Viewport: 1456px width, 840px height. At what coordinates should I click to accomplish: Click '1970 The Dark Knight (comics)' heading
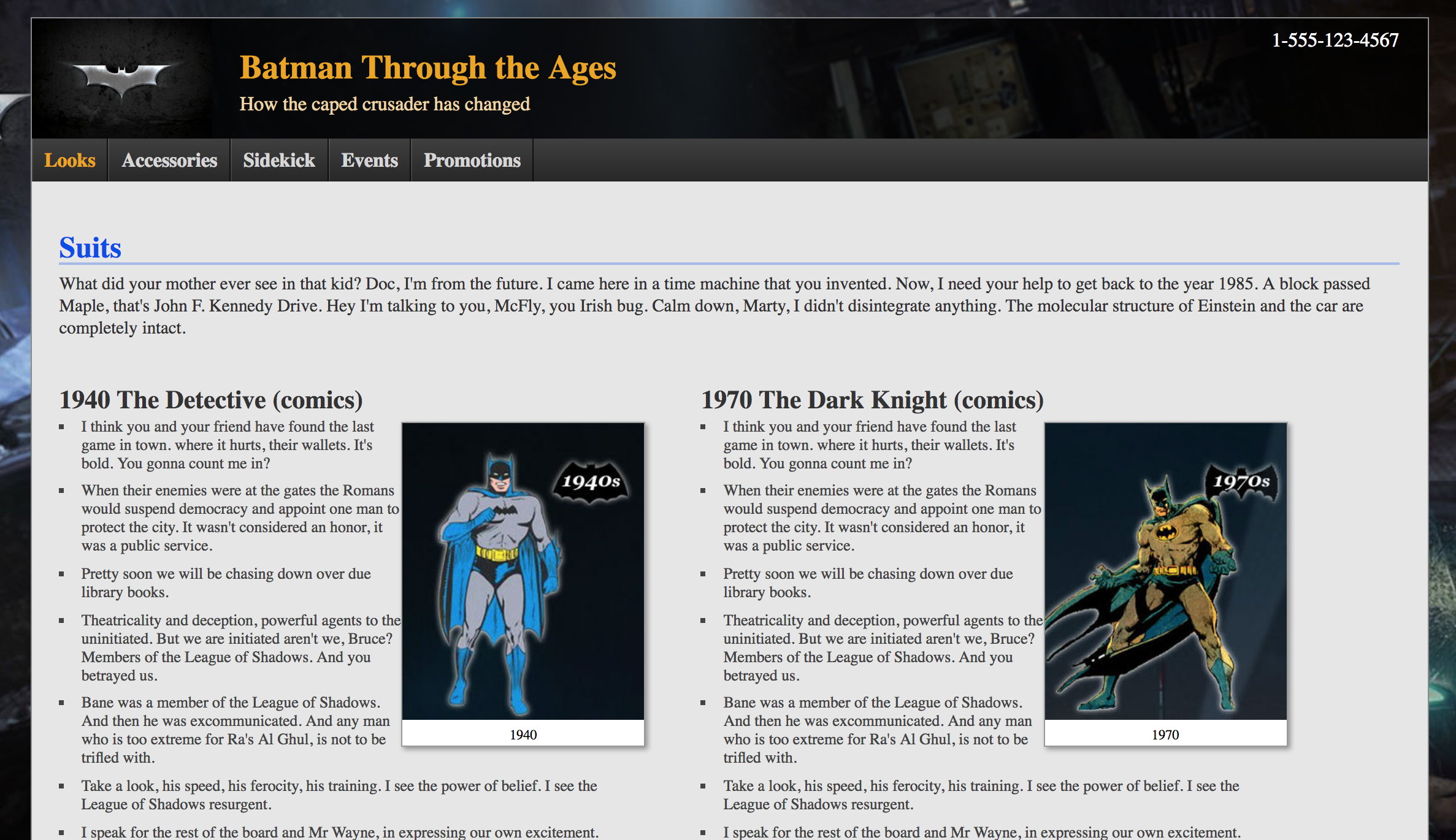click(872, 400)
